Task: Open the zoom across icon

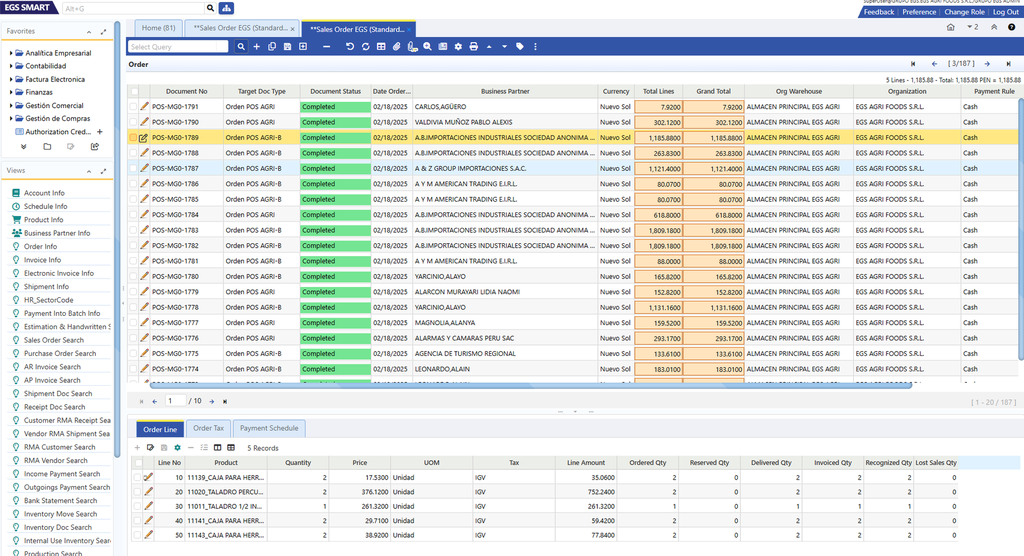Action: click(x=428, y=47)
